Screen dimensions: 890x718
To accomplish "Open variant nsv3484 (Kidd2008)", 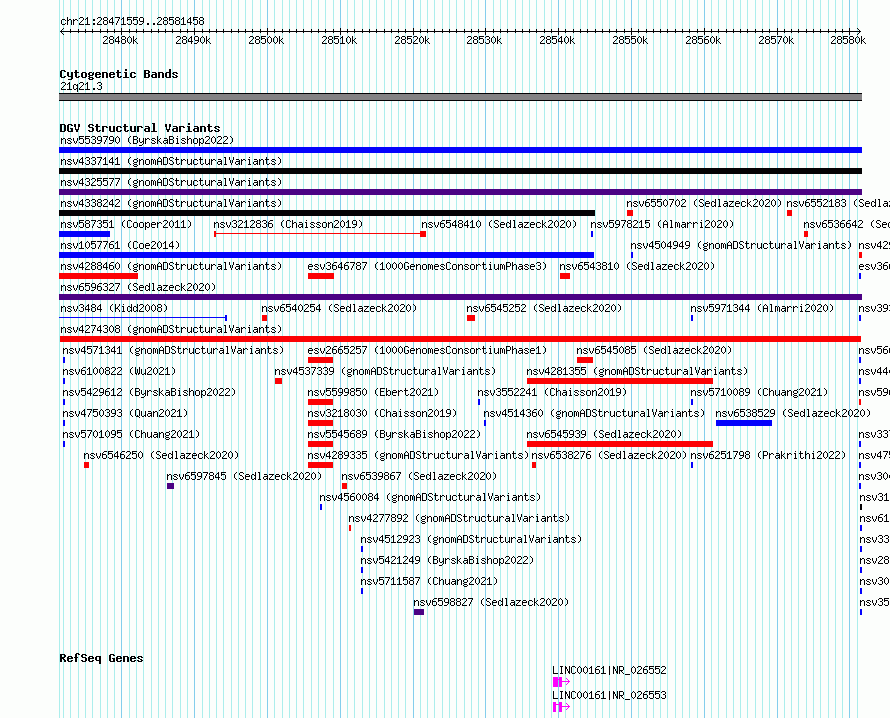I will [x=114, y=308].
